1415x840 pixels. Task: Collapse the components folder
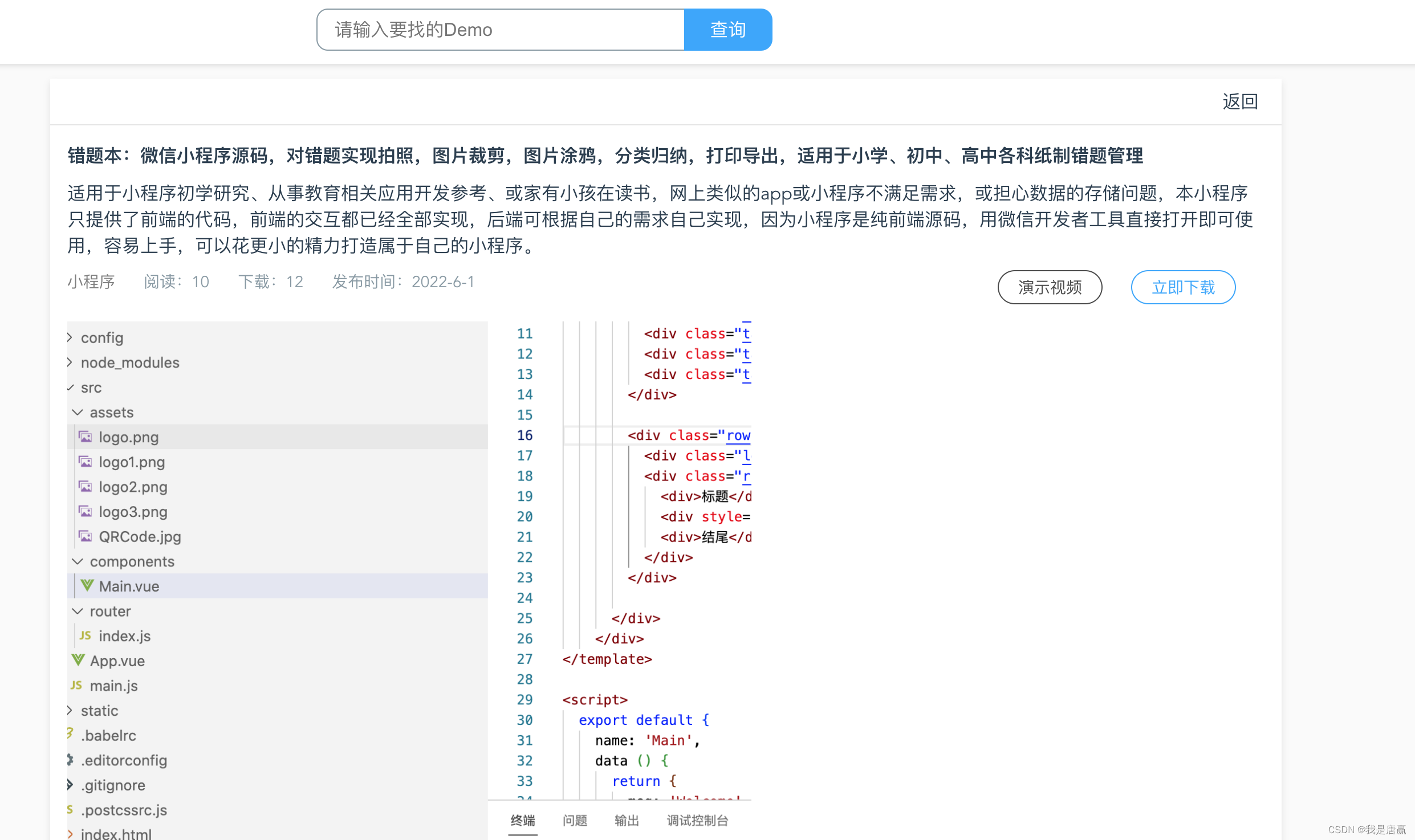[x=78, y=561]
